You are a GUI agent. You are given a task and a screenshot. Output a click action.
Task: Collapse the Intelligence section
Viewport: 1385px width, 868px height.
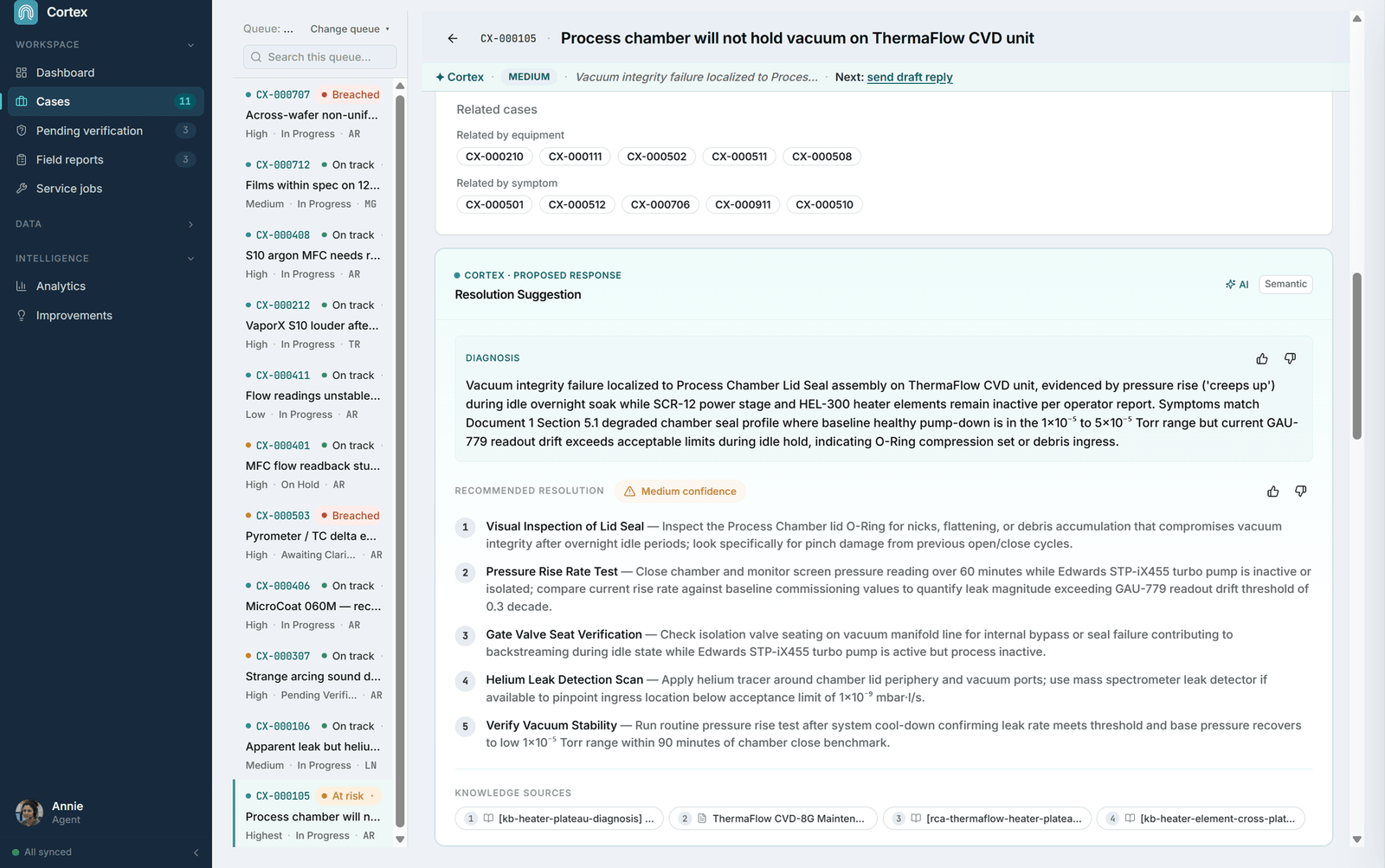click(x=190, y=259)
